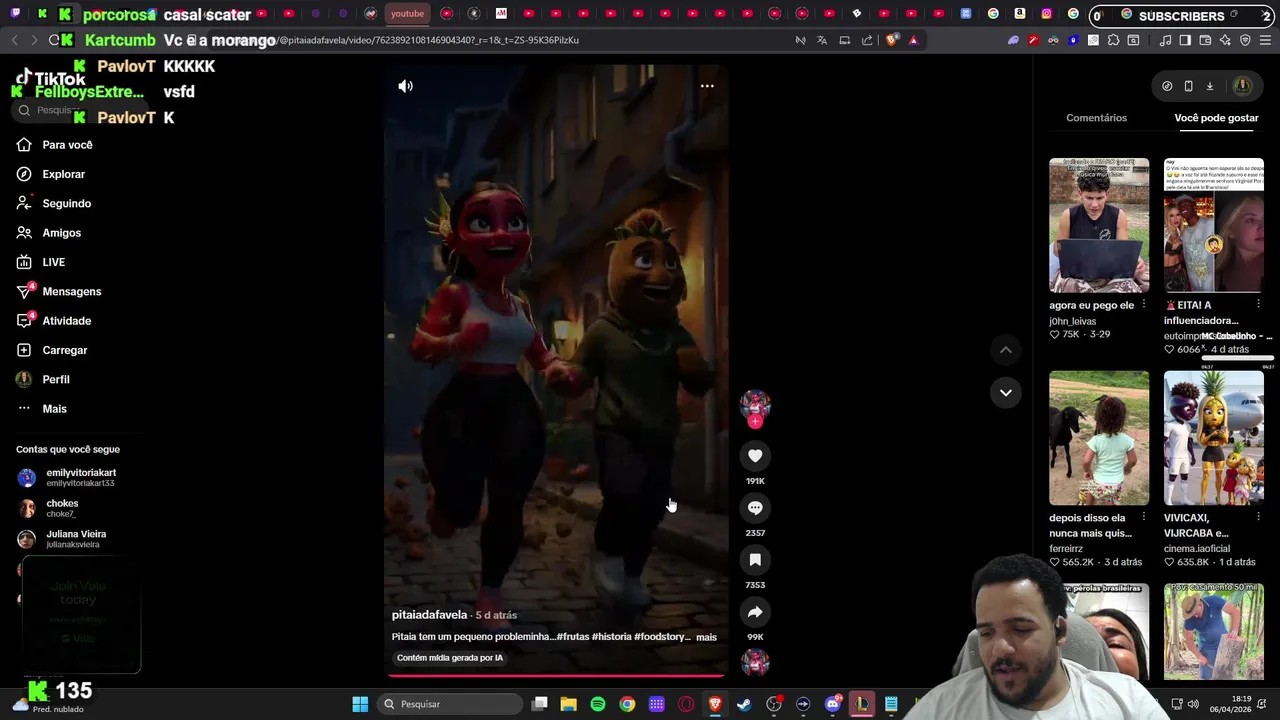This screenshot has width=1280, height=720.
Task: Open emilyvitoriakart followed account
Action: (x=67, y=477)
